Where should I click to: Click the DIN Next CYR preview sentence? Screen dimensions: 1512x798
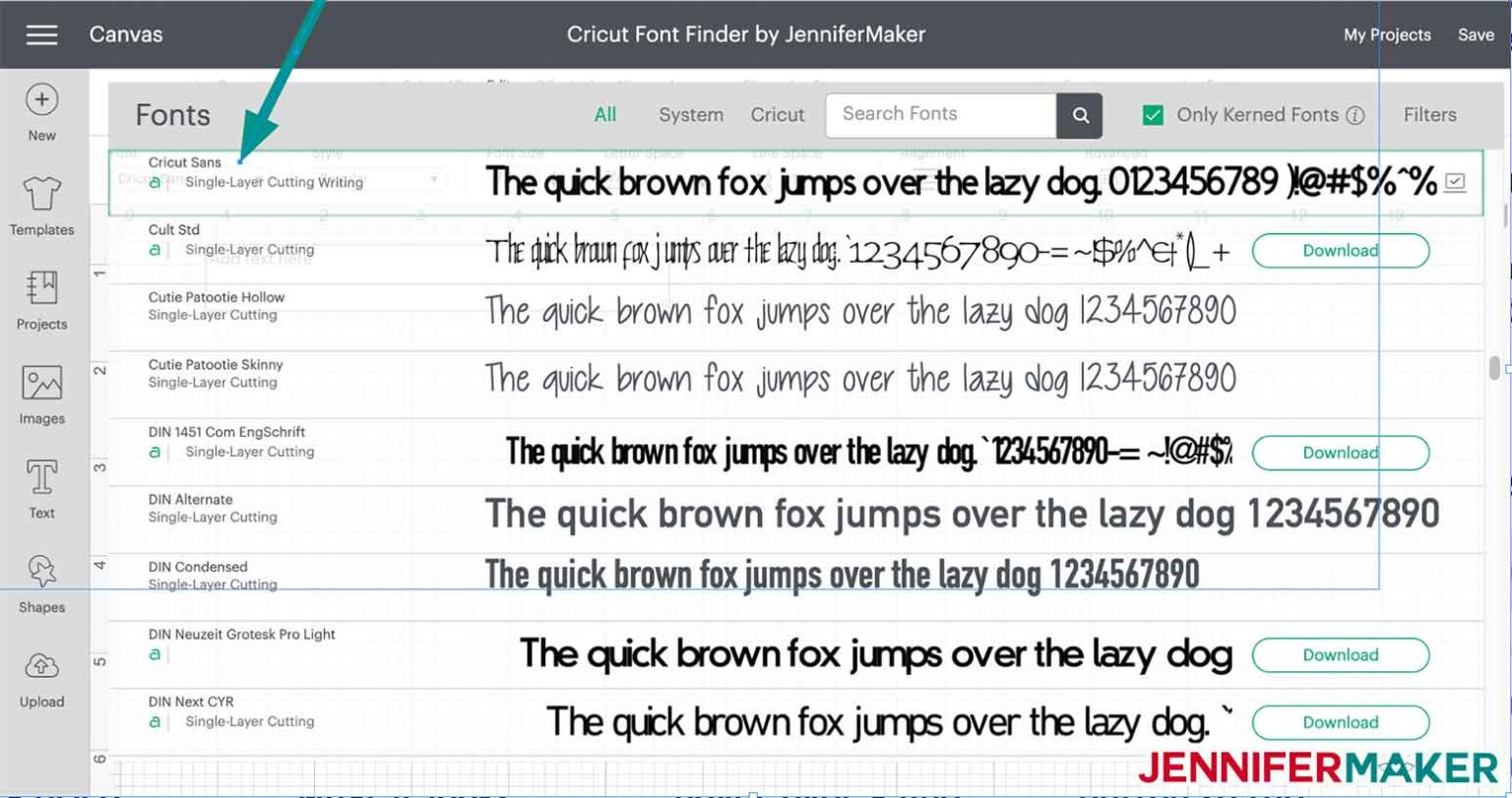890,722
